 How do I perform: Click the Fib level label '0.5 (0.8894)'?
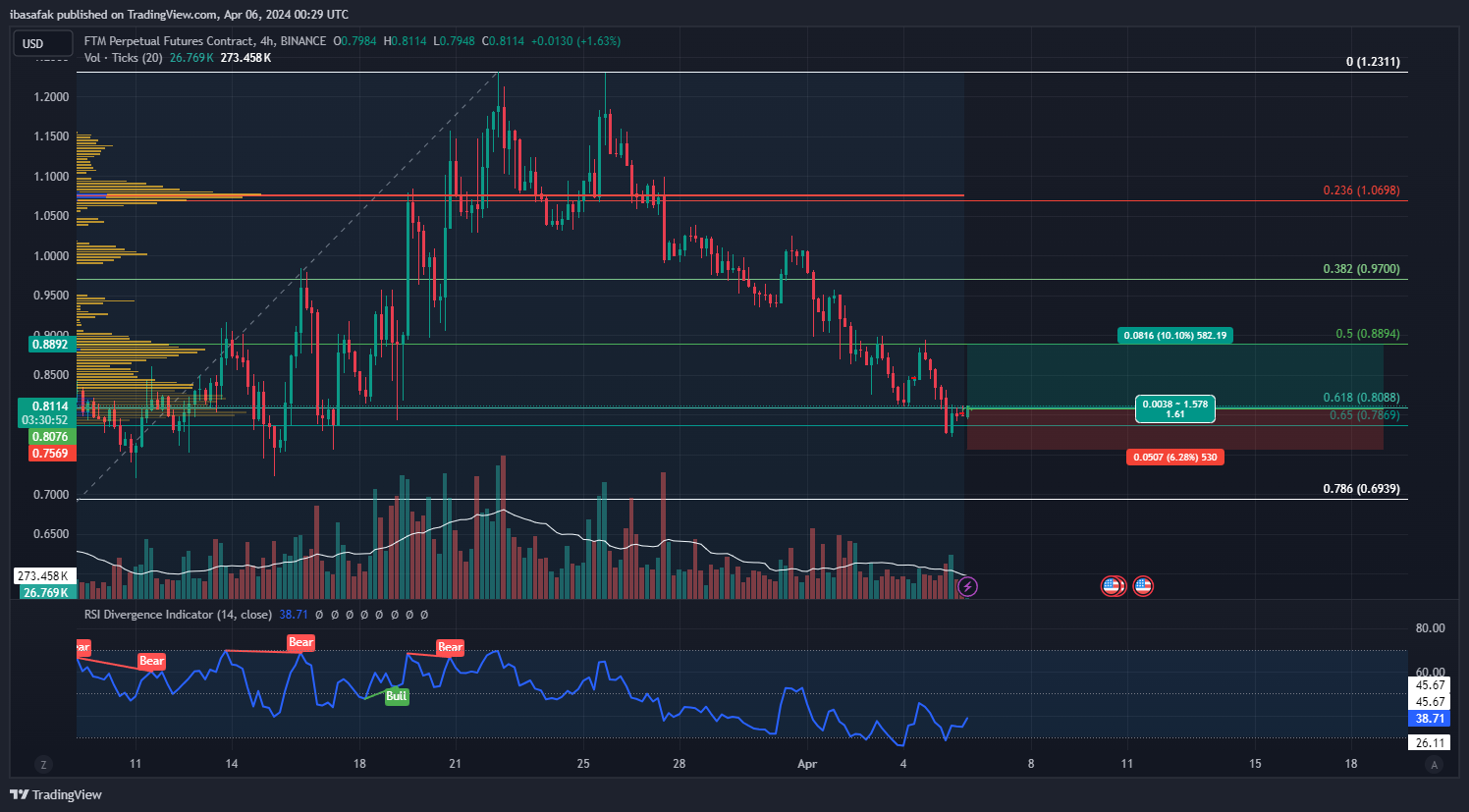click(1367, 334)
